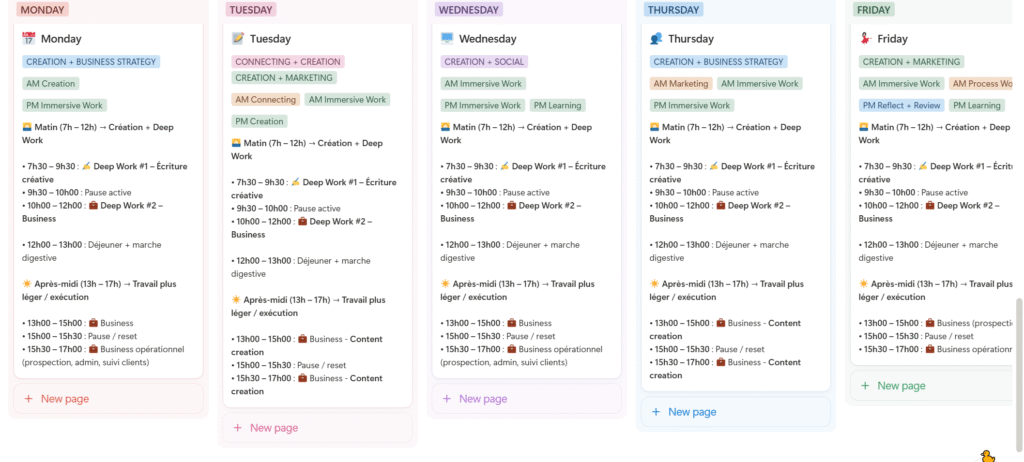1024x462 pixels.
Task: Click the calendar icon beside Monday title
Action: tap(29, 39)
